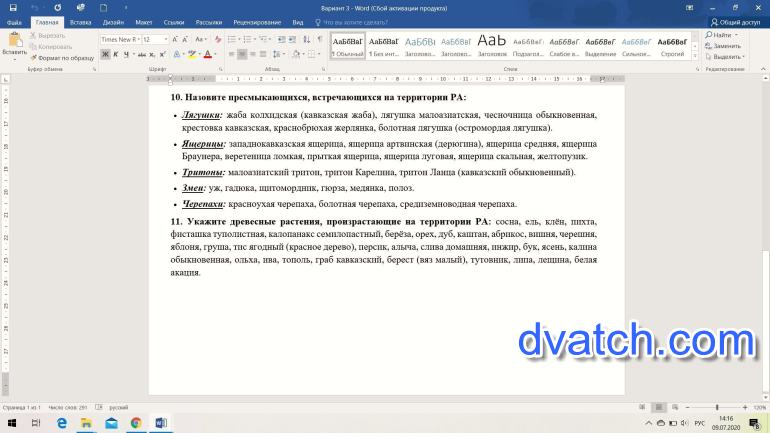Switch to the Вставка ribbon tab
Image resolution: width=770 pixels, height=433 pixels.
pyautogui.click(x=81, y=21)
